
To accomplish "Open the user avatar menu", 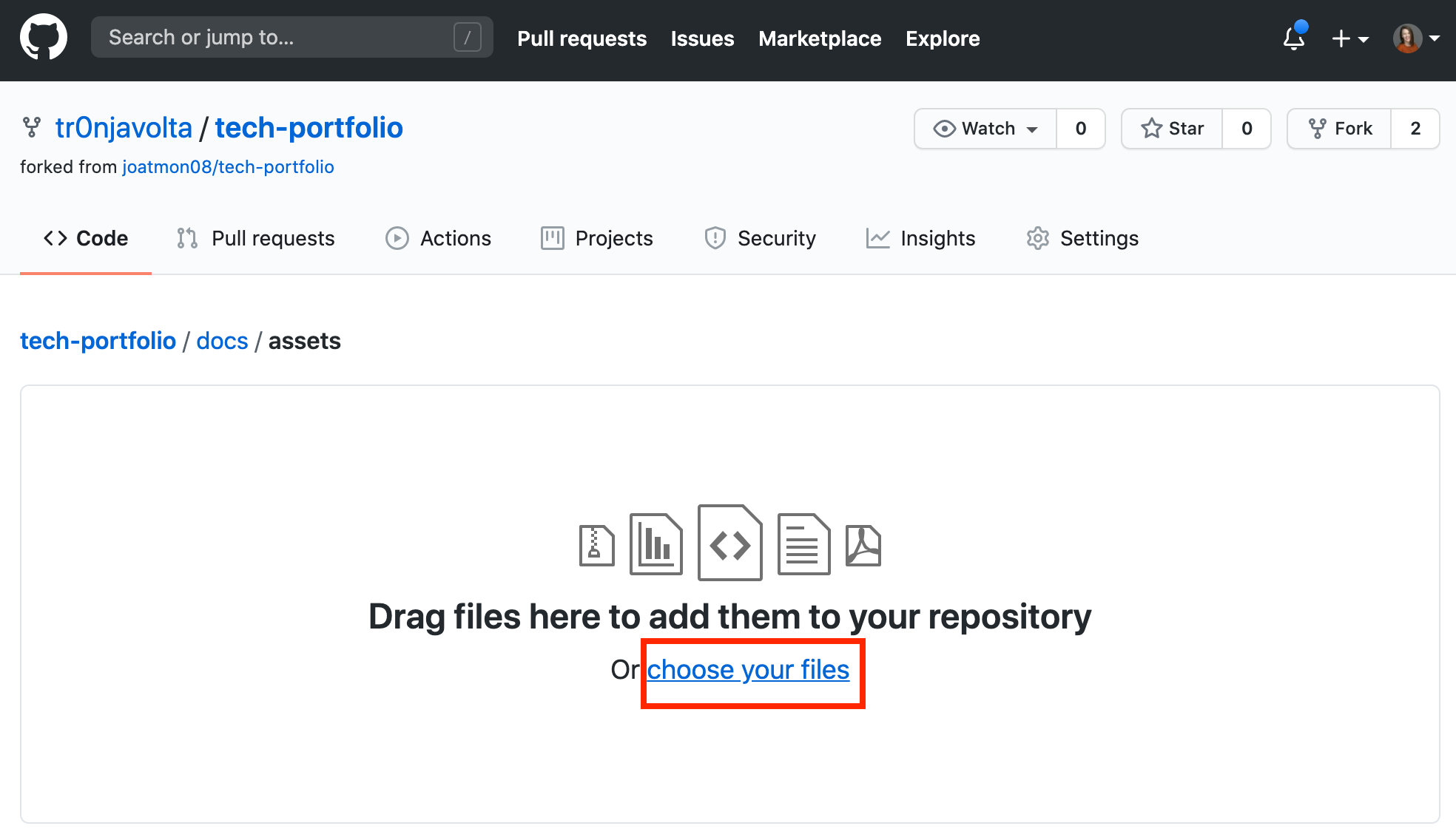I will click(1416, 38).
